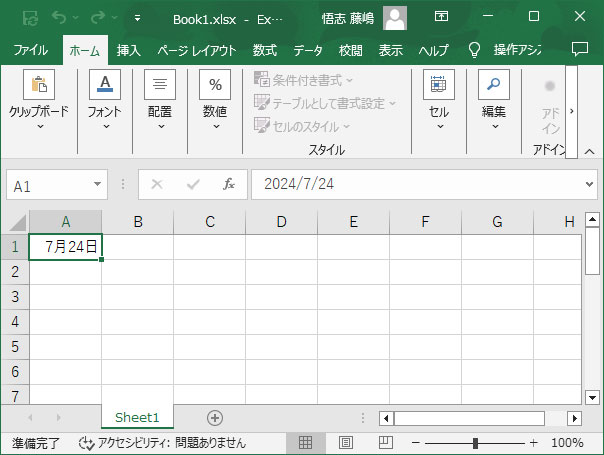The image size is (604, 455).
Task: Open the データ tab
Action: coord(308,50)
